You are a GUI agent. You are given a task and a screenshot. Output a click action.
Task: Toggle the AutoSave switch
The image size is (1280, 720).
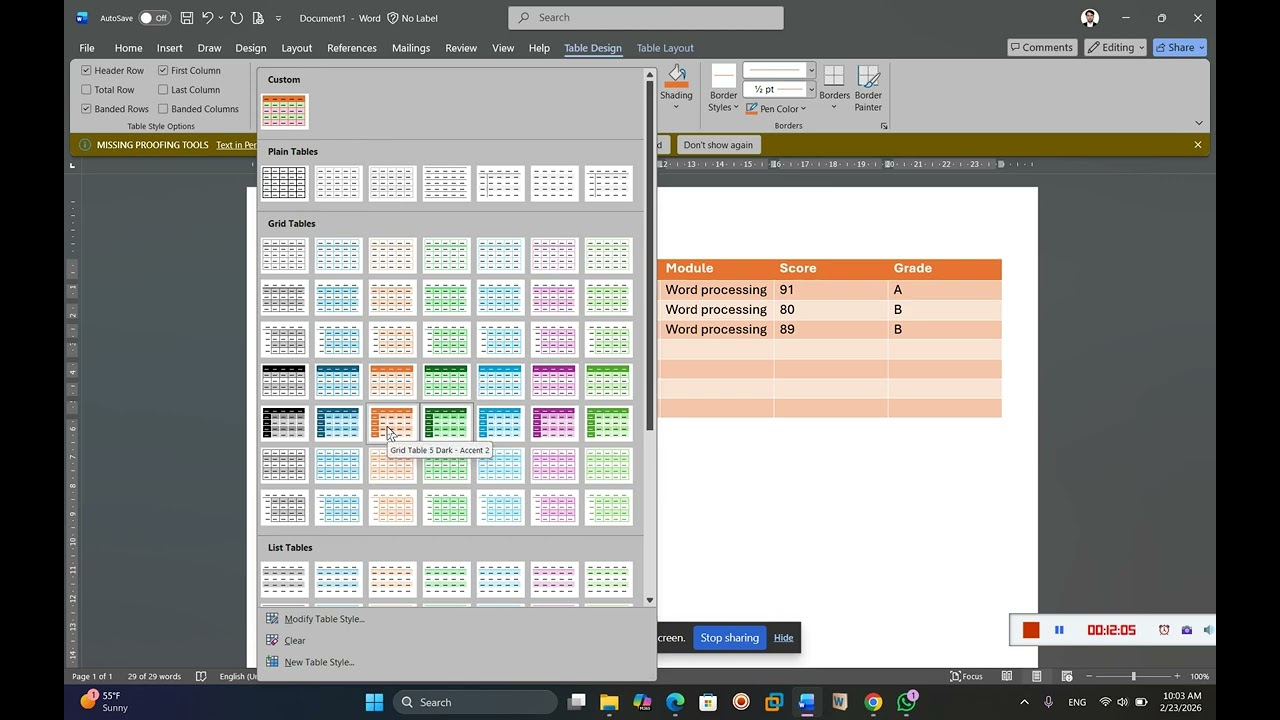tap(154, 18)
